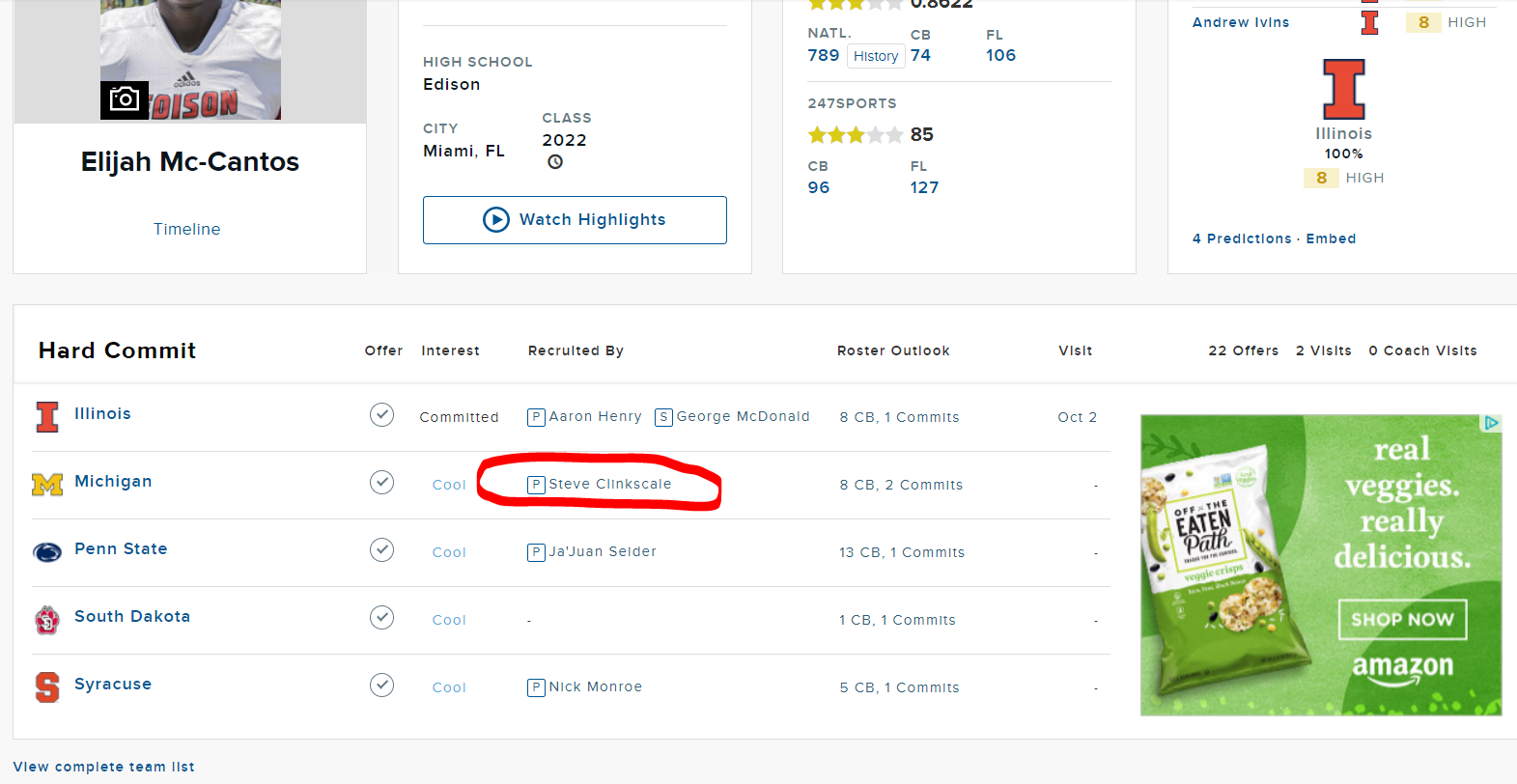Click the Syracuse offer checkmark
Viewport: 1517px width, 784px height.
tap(381, 686)
